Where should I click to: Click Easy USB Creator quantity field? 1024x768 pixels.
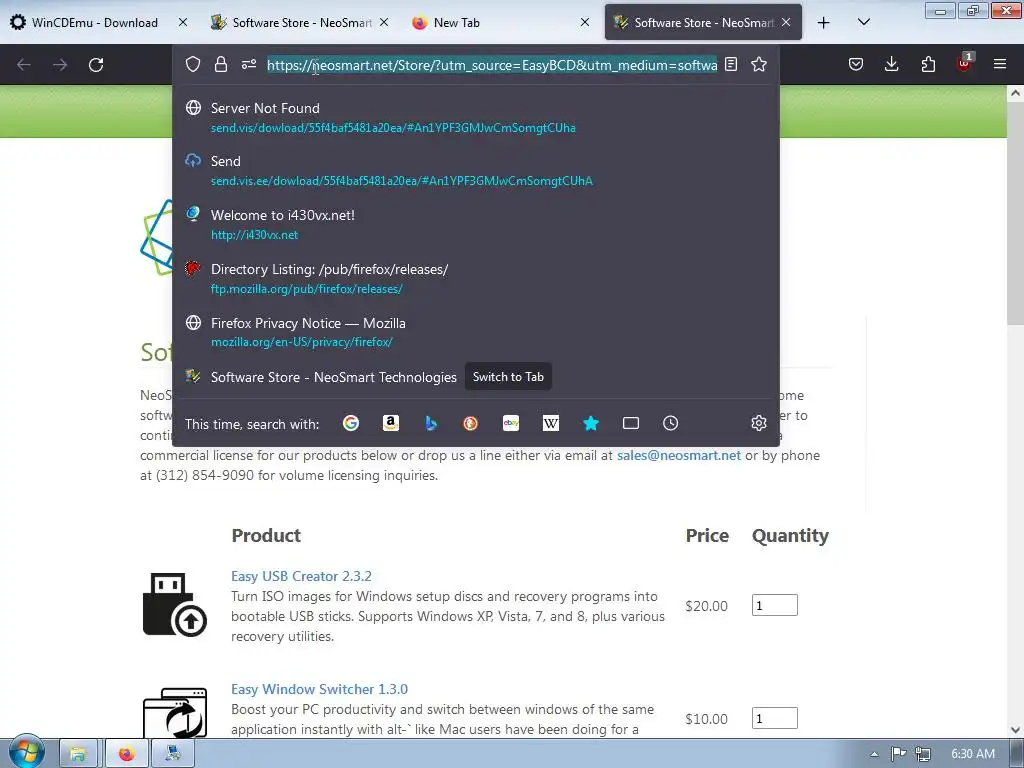coord(775,605)
